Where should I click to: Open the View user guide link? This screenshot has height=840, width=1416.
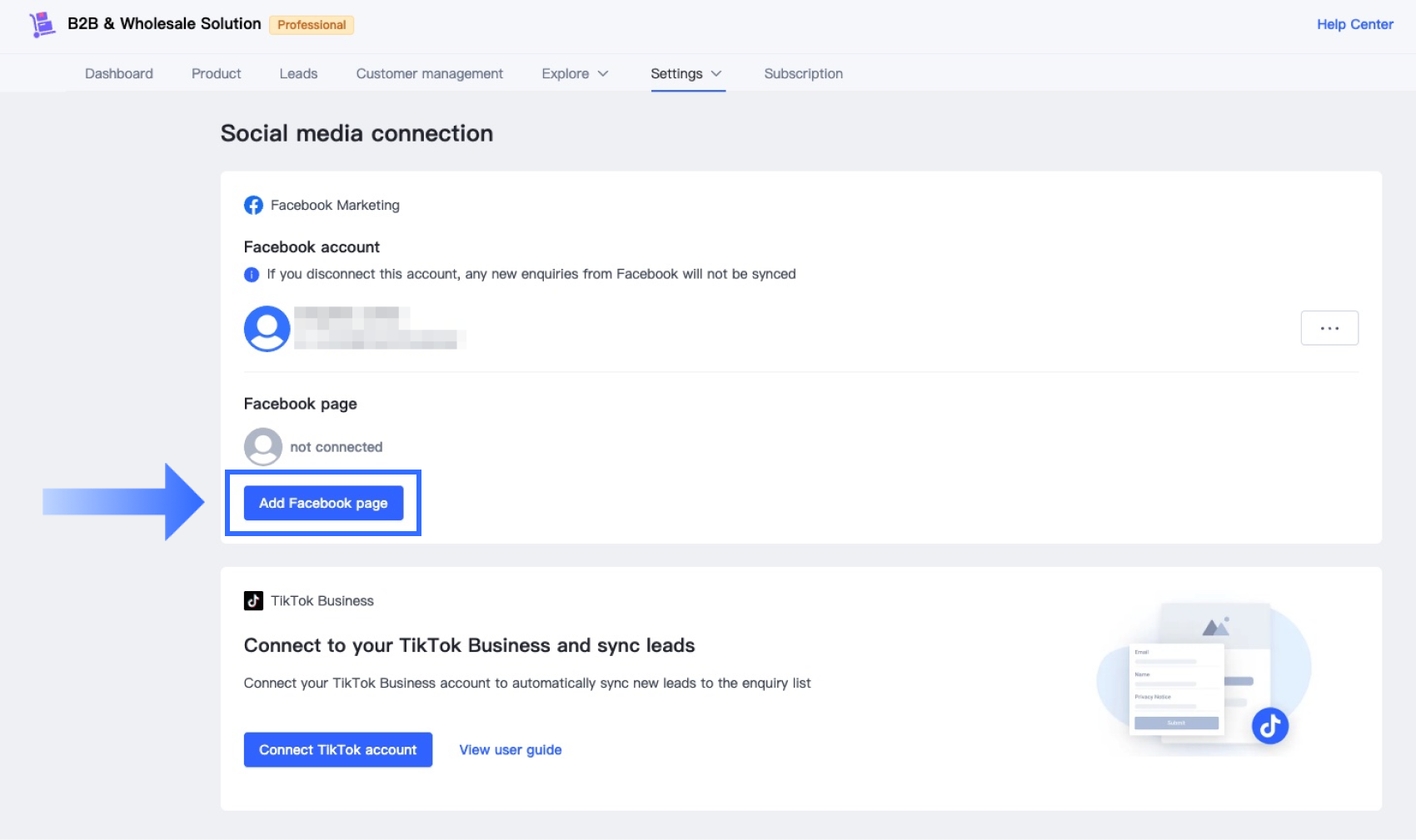pos(511,750)
